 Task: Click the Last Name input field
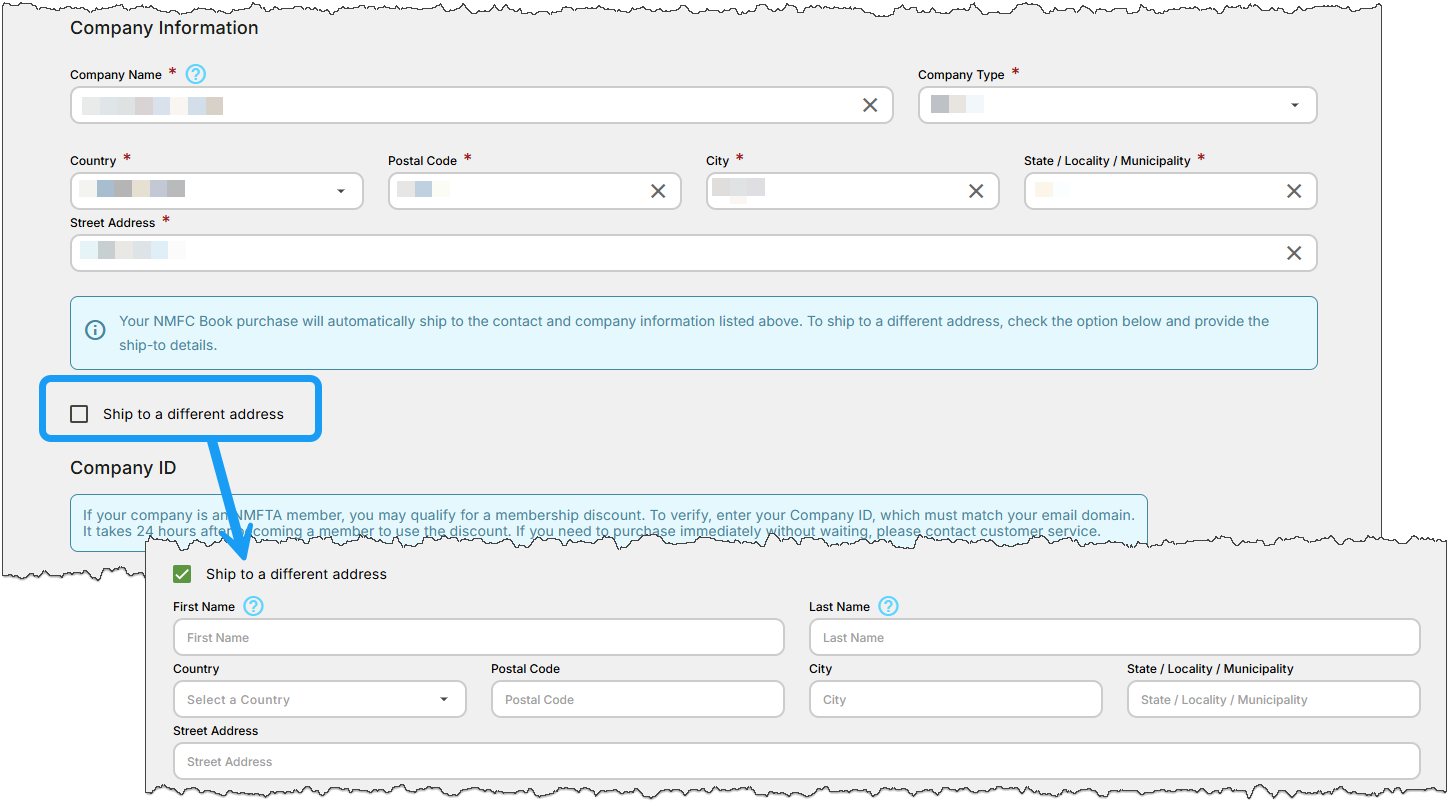(x=1114, y=638)
